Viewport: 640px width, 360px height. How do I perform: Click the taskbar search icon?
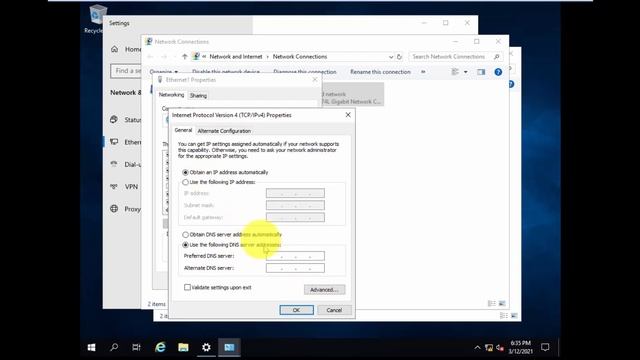[114, 347]
